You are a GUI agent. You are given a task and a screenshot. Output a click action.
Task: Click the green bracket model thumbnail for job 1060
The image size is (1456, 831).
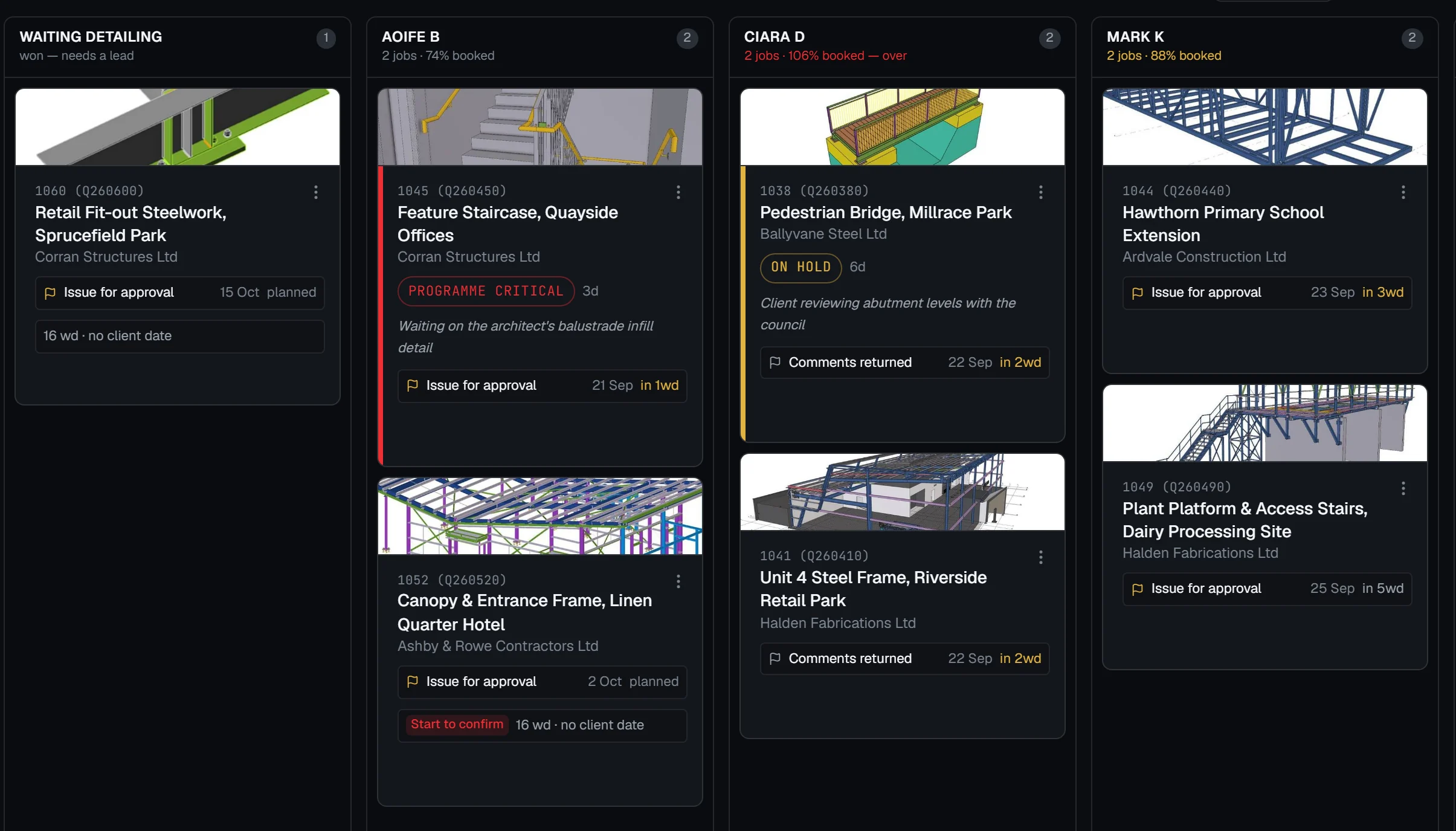coord(178,127)
